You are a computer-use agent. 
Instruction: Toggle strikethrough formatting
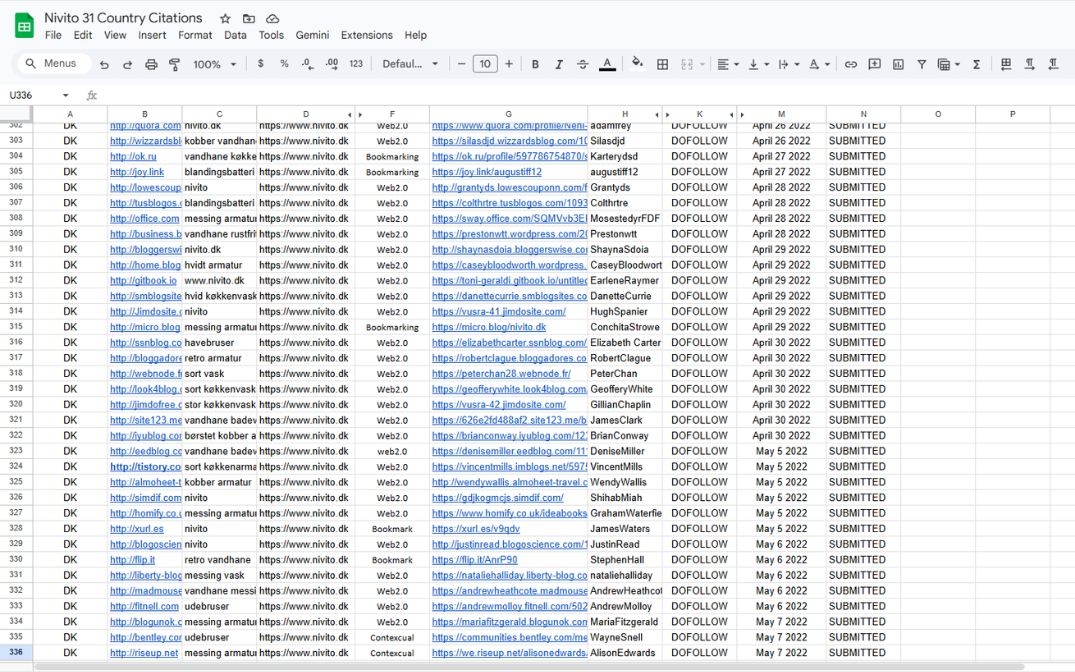pyautogui.click(x=583, y=64)
